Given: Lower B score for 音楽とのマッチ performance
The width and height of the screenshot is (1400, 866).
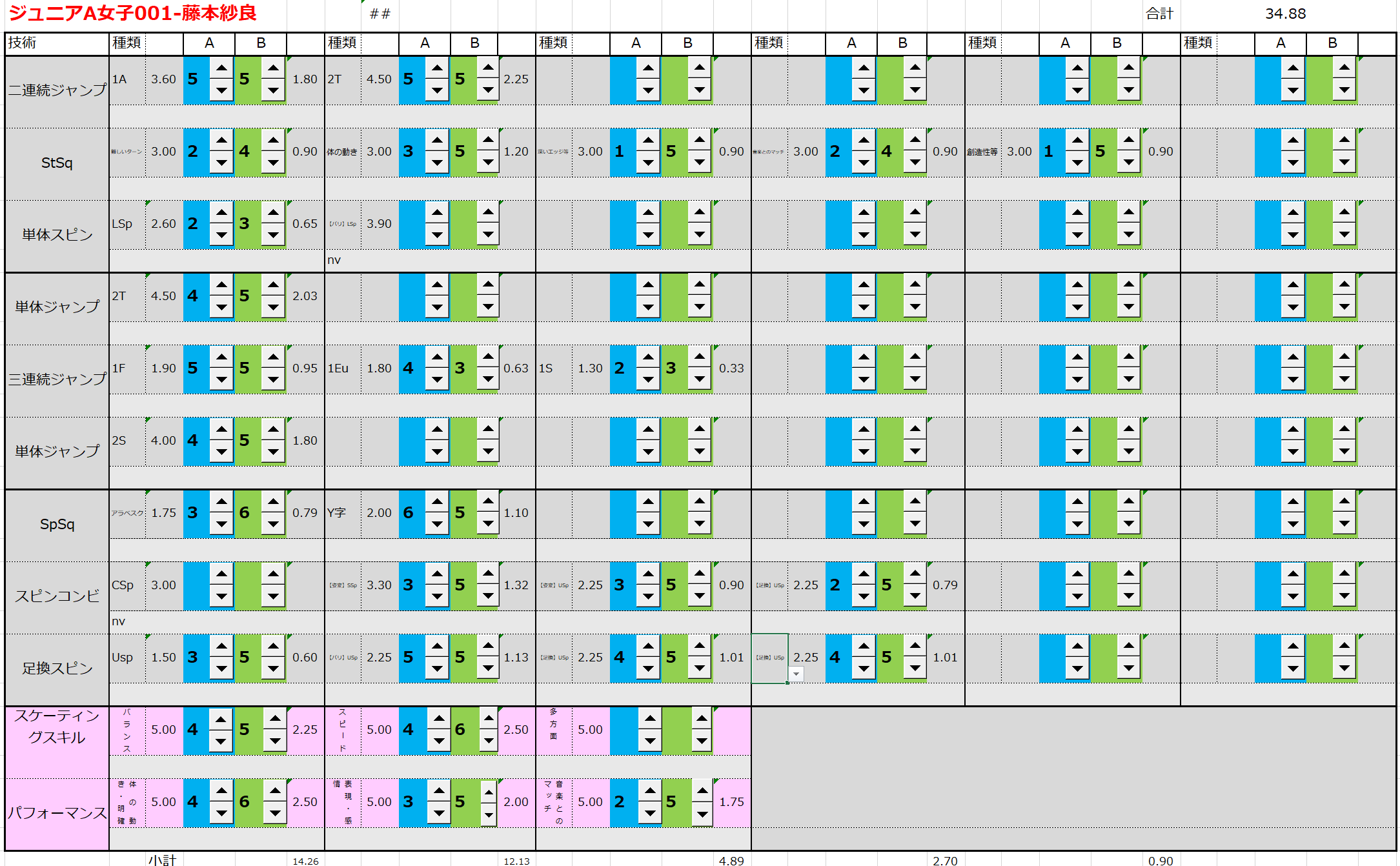Looking at the screenshot, I should 702,814.
